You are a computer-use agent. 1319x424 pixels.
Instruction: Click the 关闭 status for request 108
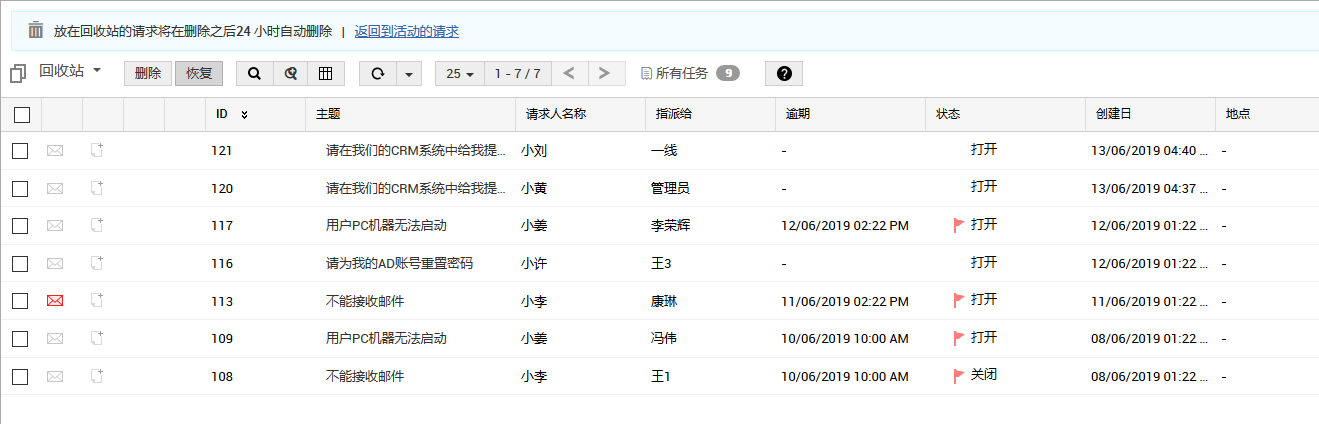point(983,375)
